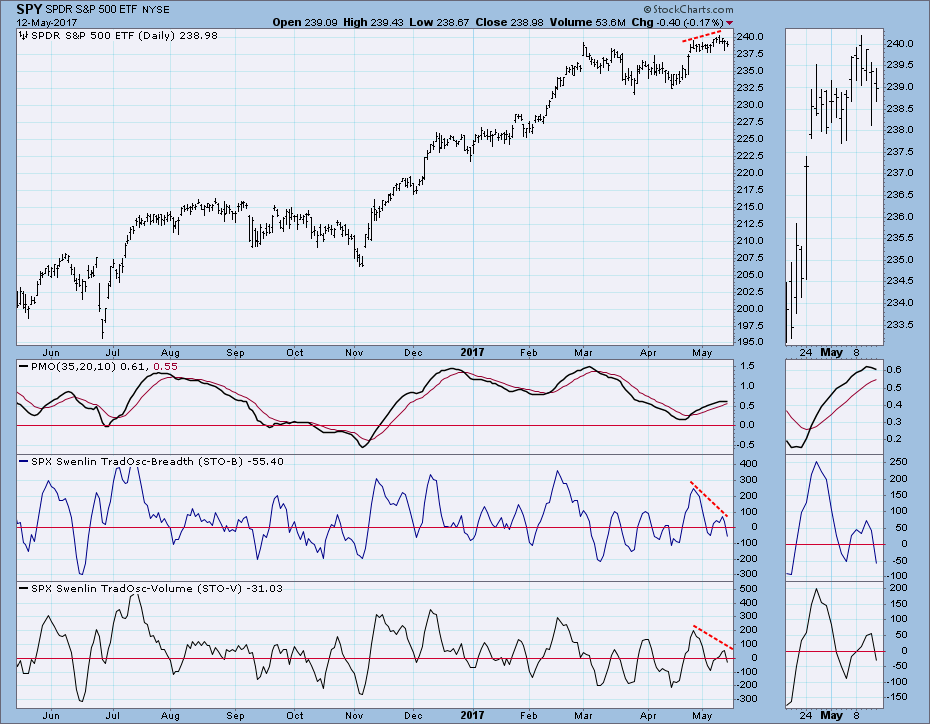The image size is (930, 724).
Task: Click the 'SPDR S&P 500 ETF NYSE' header title
Action: tap(107, 9)
